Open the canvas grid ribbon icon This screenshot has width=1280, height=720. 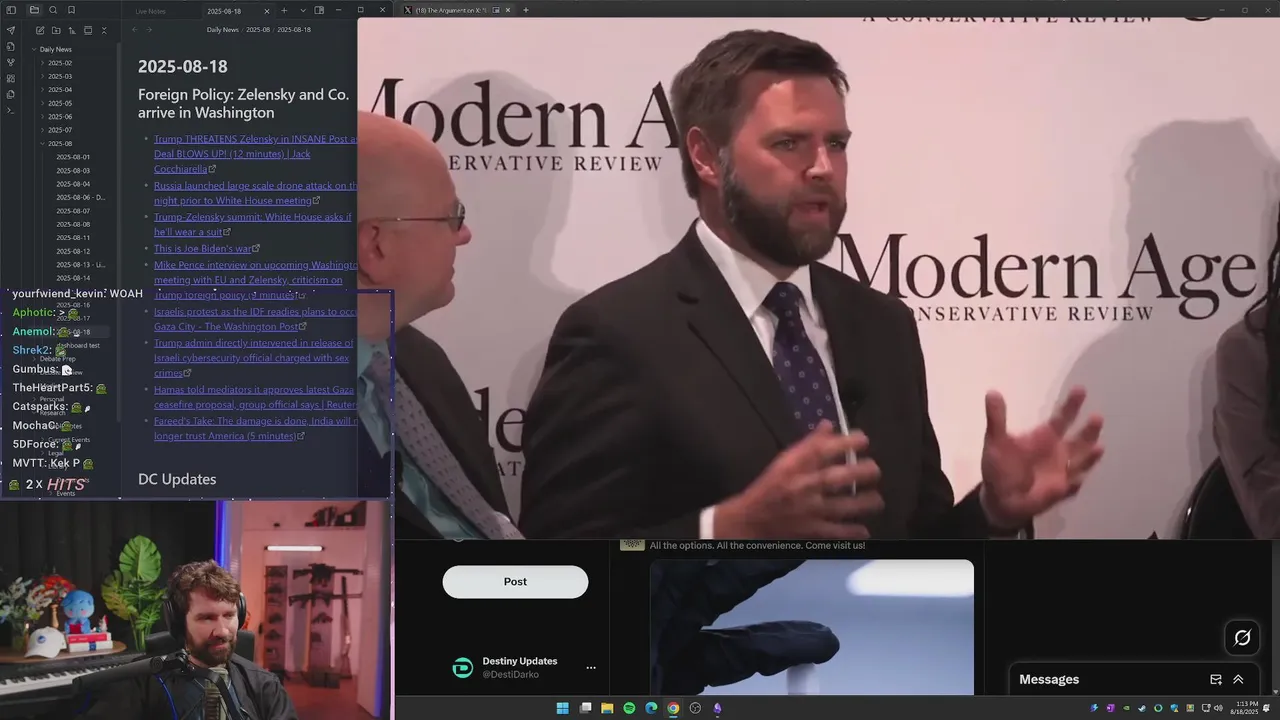(11, 78)
